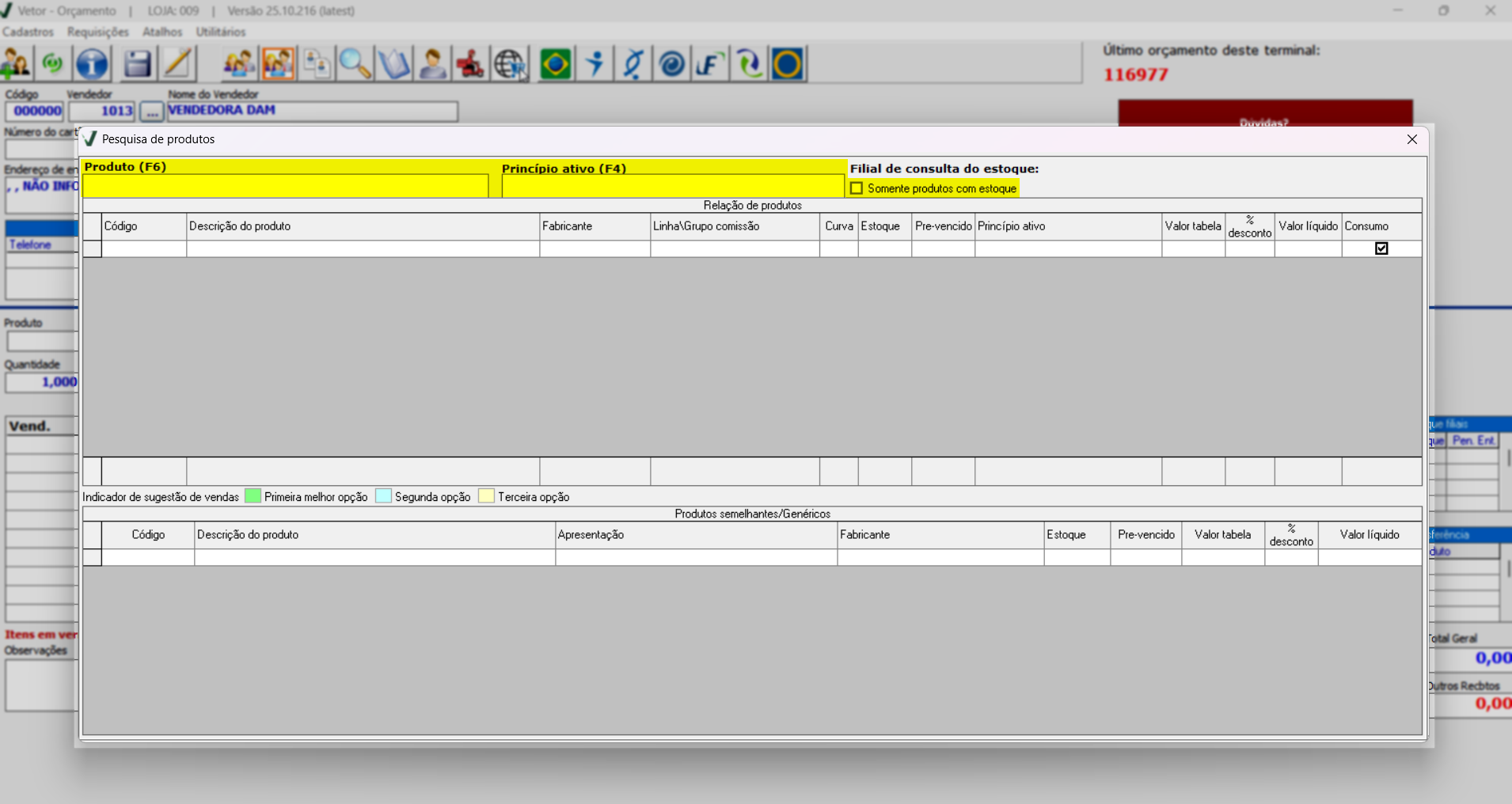
Task: Click the floppy disk save icon
Action: tap(137, 64)
